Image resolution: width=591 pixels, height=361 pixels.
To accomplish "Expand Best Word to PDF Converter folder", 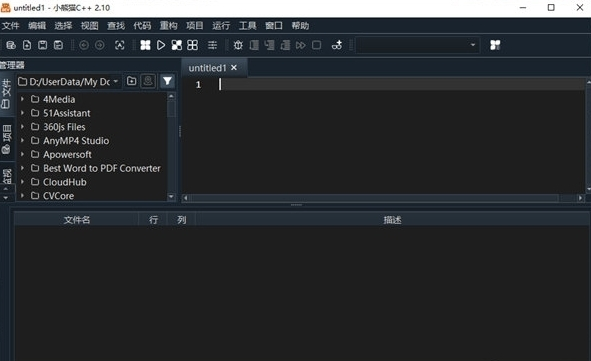I will 22,168.
